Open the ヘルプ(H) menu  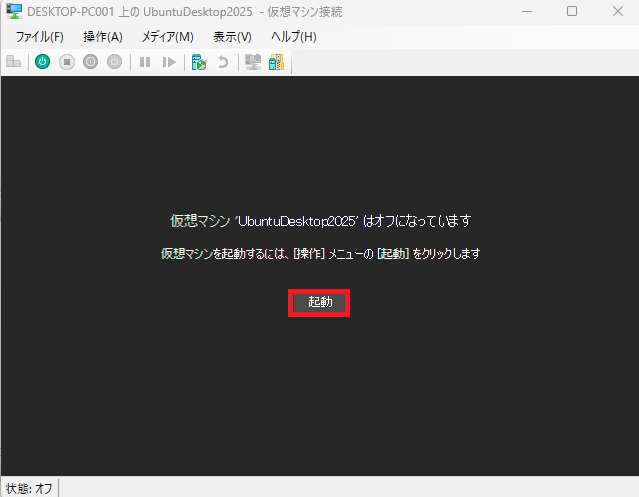[294, 37]
